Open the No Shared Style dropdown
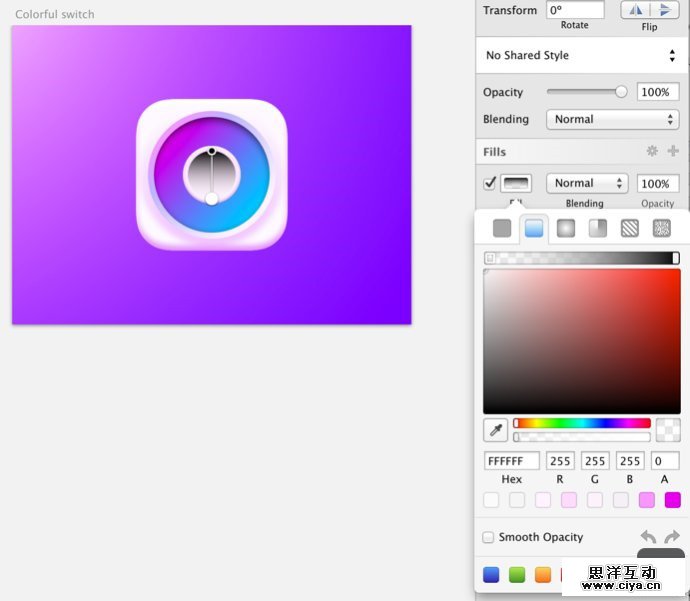 point(580,55)
